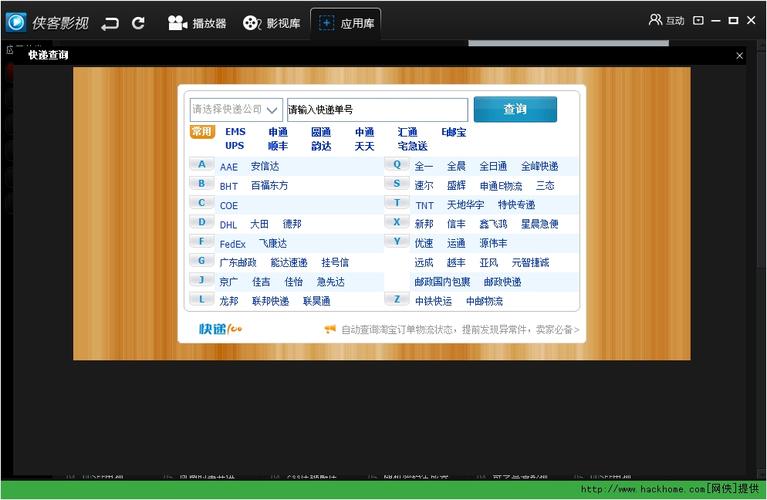Select 联邦快递 courier

click(x=271, y=301)
